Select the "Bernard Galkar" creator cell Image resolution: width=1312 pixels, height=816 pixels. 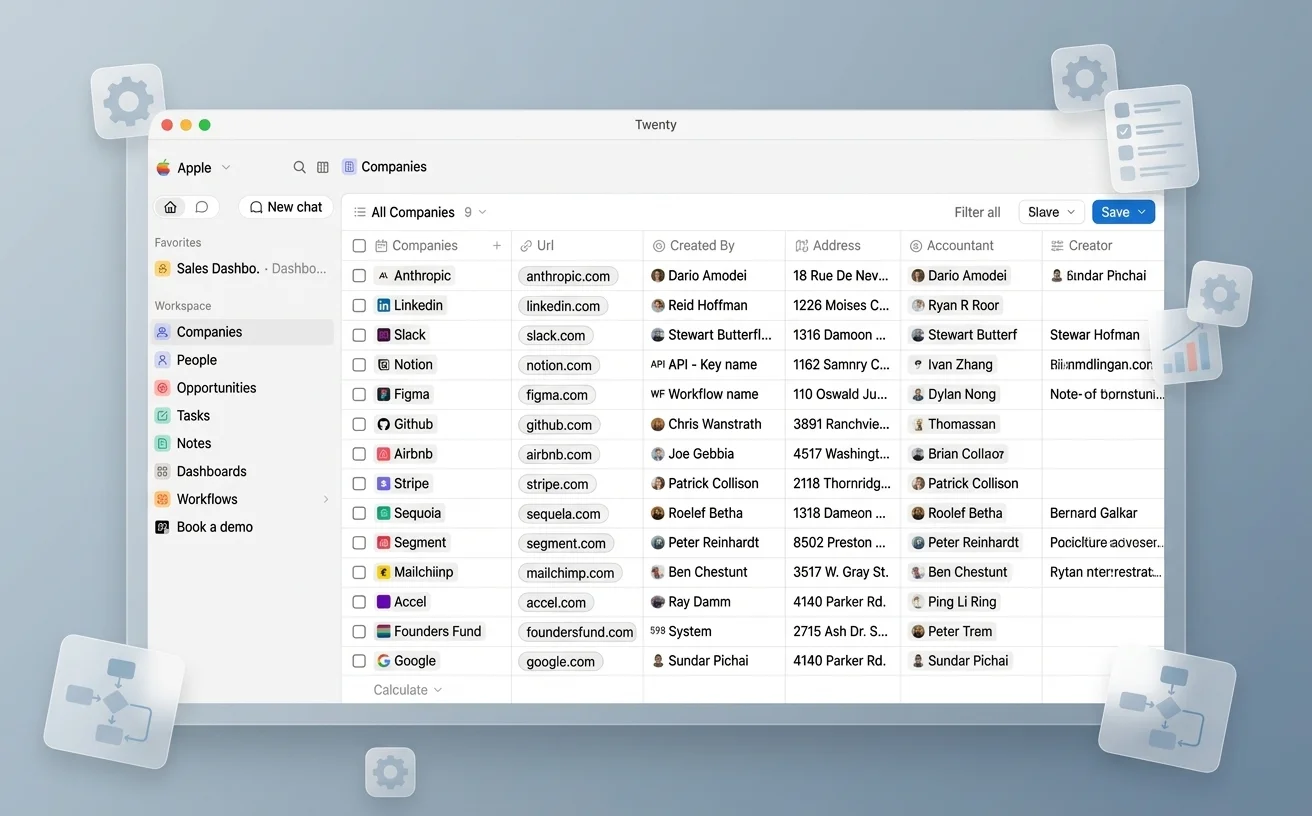pyautogui.click(x=1103, y=513)
